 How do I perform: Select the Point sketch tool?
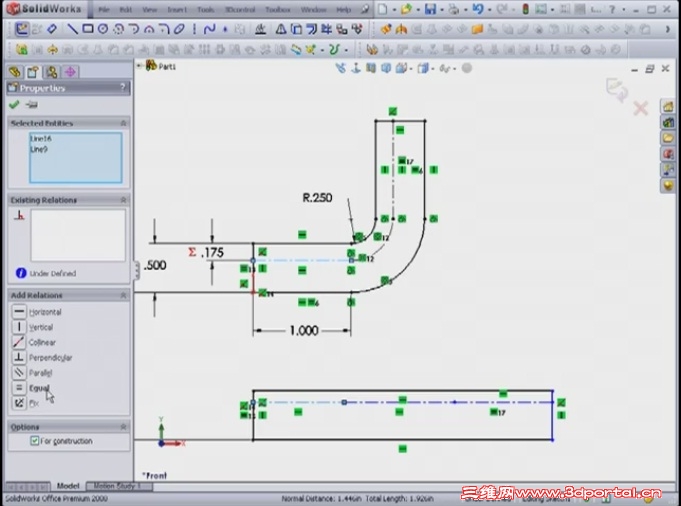[x=225, y=29]
